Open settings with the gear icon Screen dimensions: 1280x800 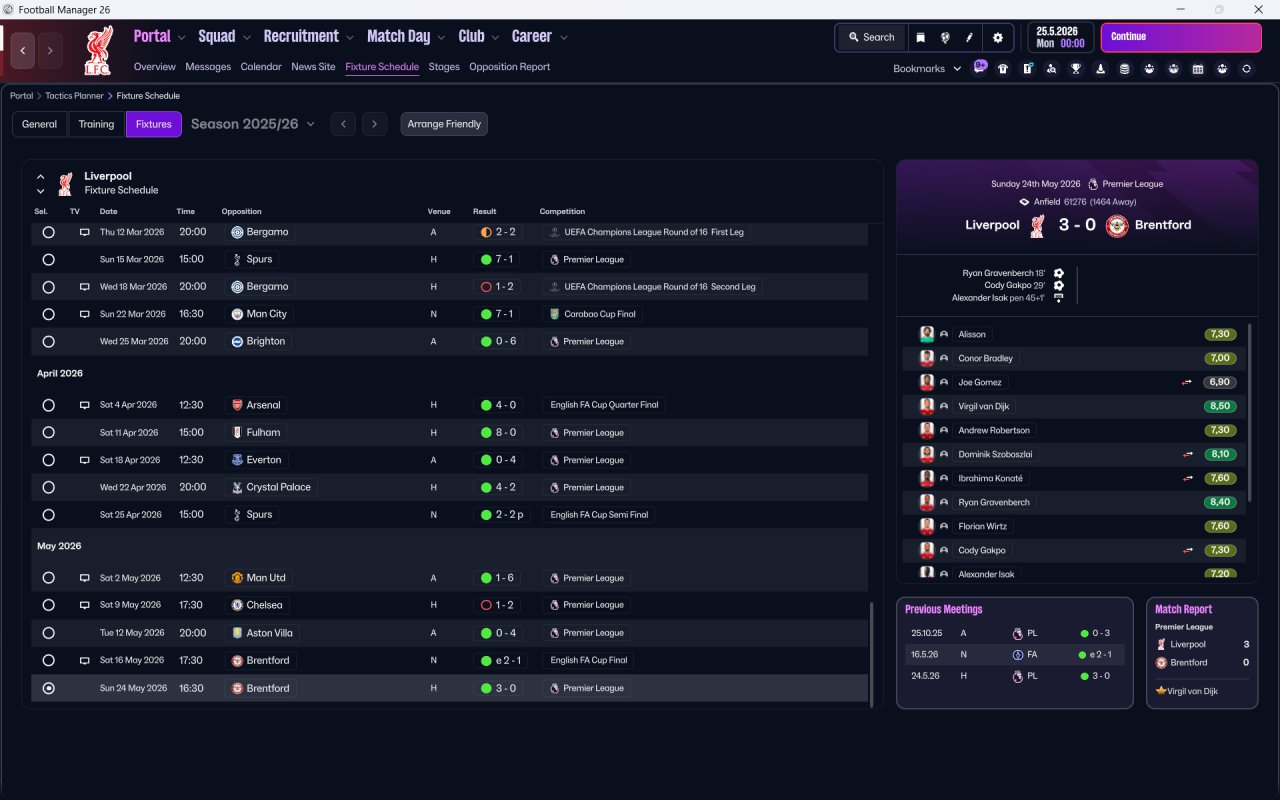(x=997, y=37)
